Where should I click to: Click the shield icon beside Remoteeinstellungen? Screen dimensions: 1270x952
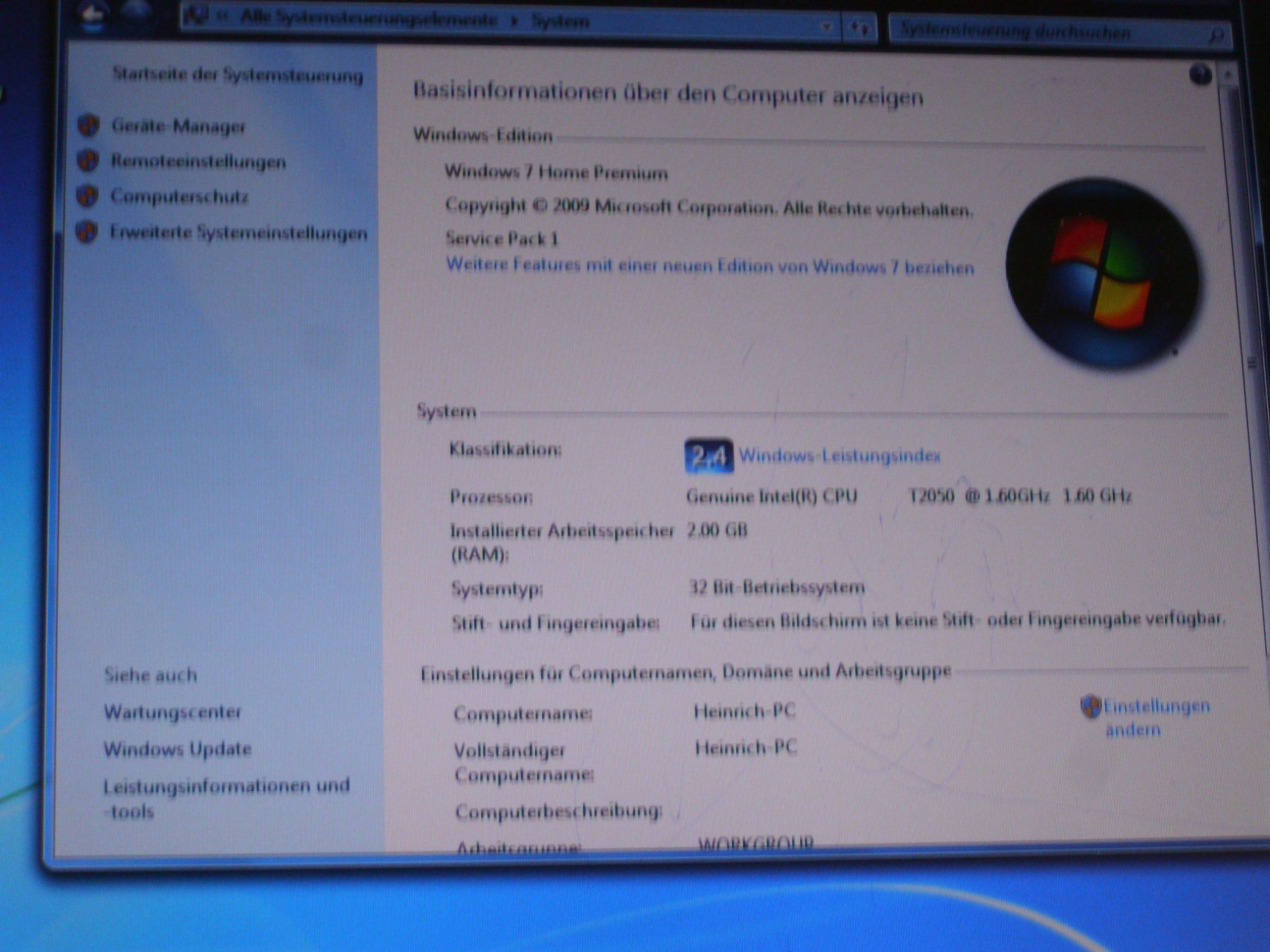(x=88, y=160)
